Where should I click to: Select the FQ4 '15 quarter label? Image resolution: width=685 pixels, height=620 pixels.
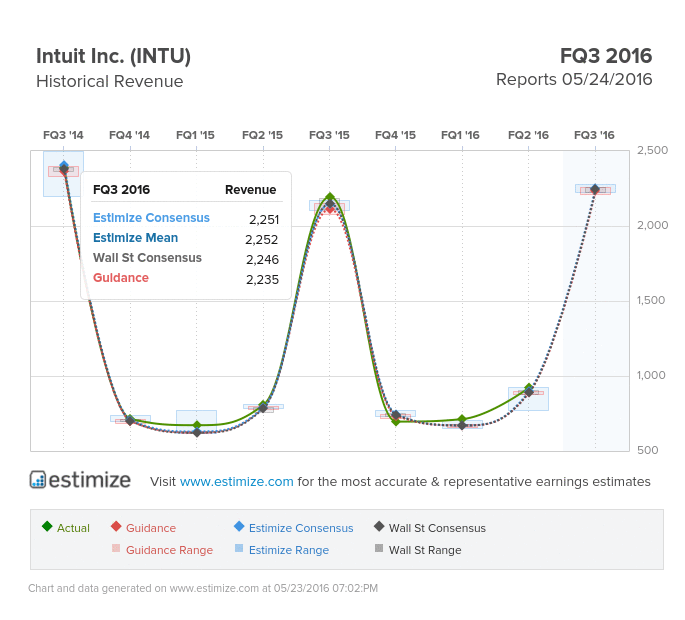point(395,135)
